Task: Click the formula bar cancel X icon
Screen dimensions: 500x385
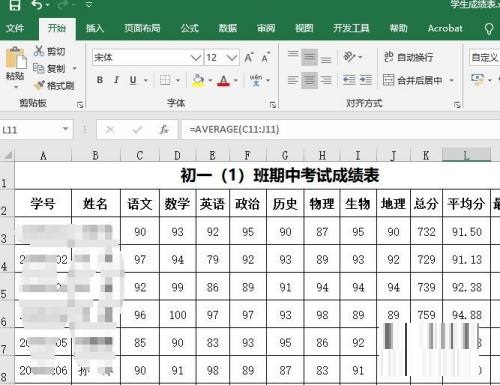Action: (x=110, y=129)
